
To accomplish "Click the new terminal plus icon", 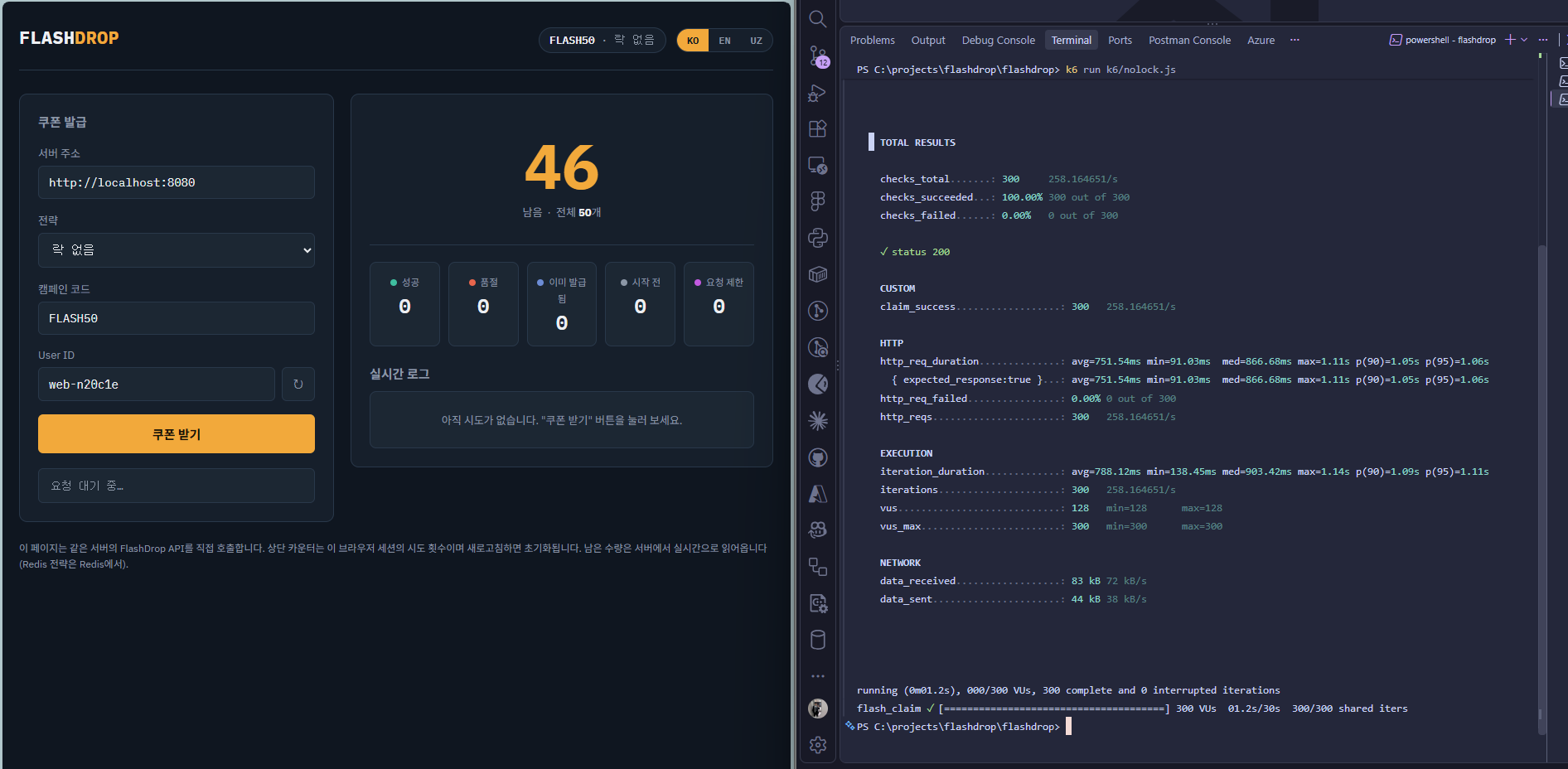I will [1510, 40].
